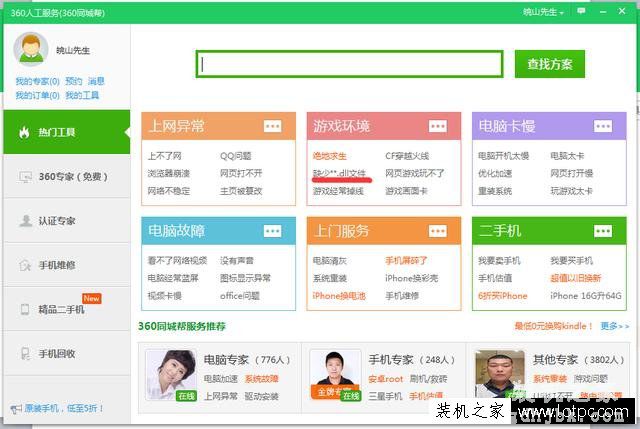Open the 电脑专家 expert photo
Viewport: 640px width, 429px height.
click(x=171, y=375)
